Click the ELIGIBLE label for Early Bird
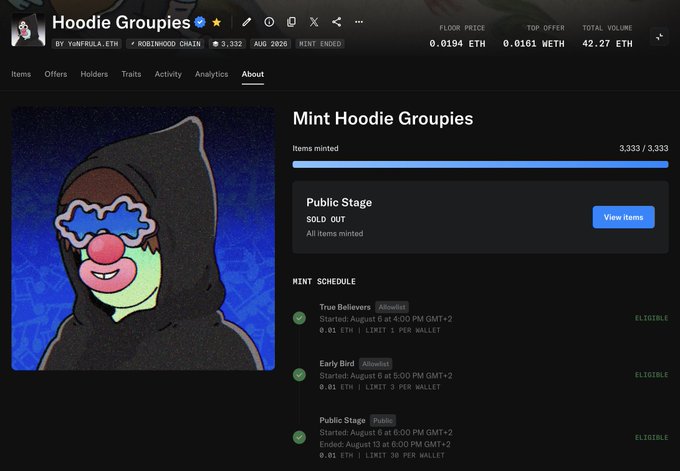This screenshot has width=680, height=471. [651, 375]
